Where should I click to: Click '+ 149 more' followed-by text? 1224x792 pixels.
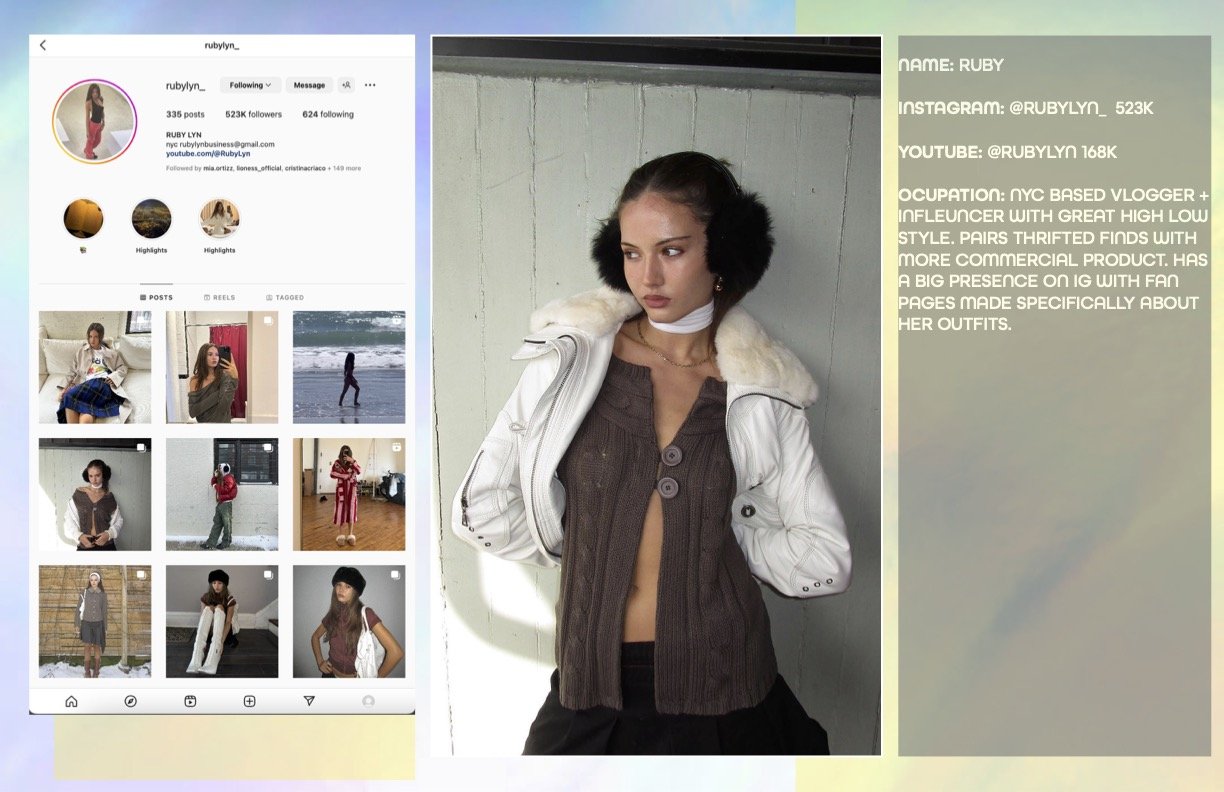pyautogui.click(x=343, y=168)
